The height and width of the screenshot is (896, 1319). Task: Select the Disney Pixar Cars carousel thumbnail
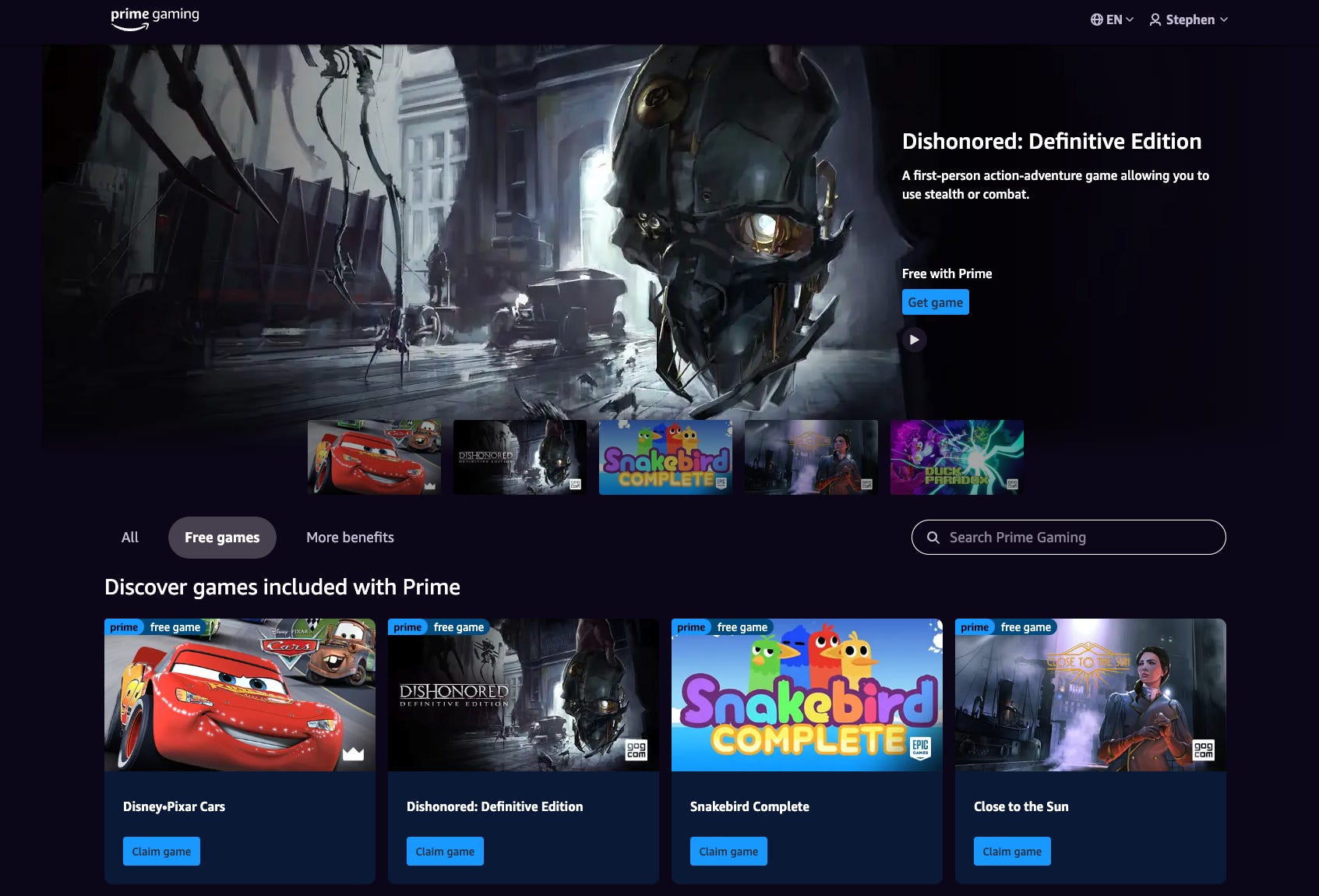click(374, 457)
